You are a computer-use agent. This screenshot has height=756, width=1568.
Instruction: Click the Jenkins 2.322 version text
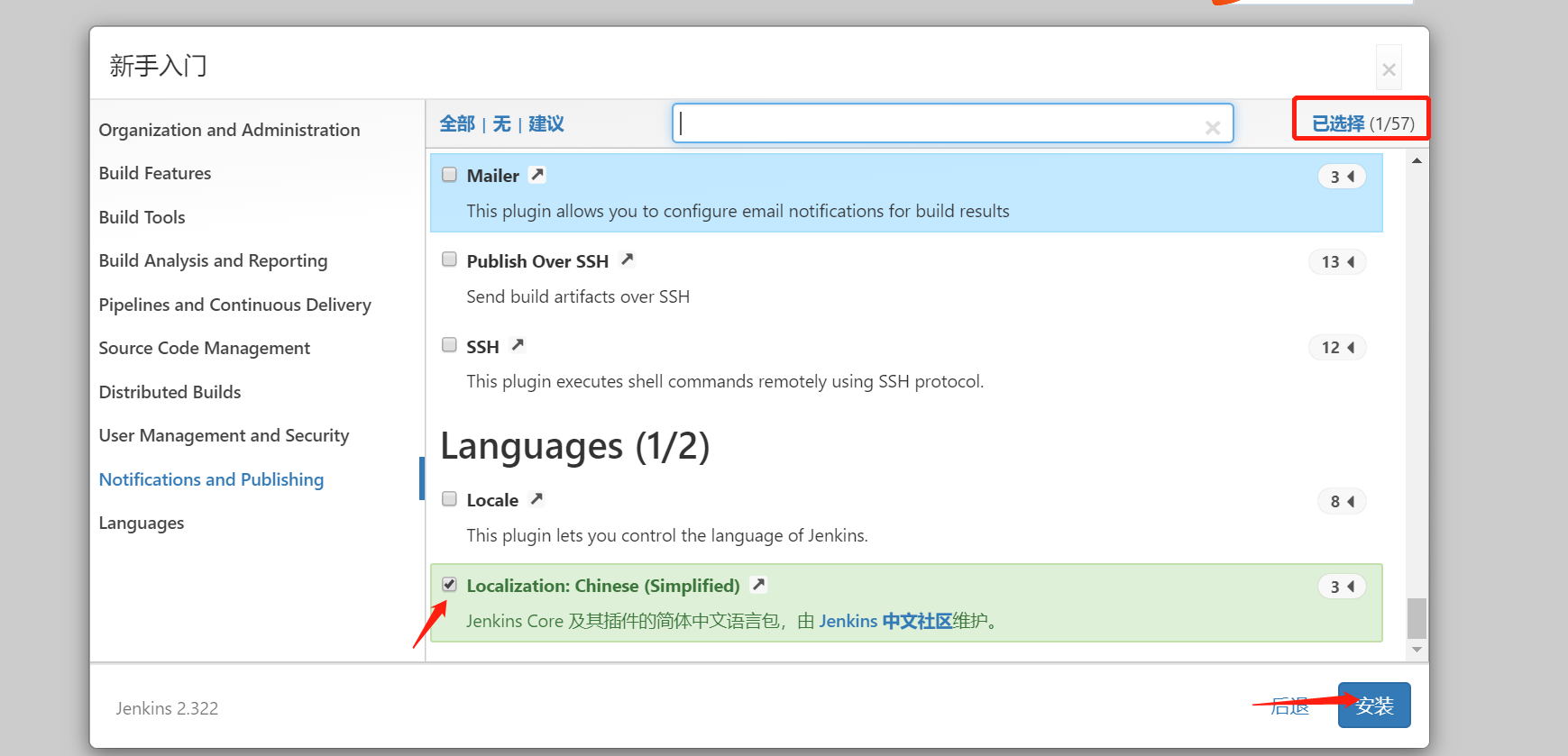167,708
